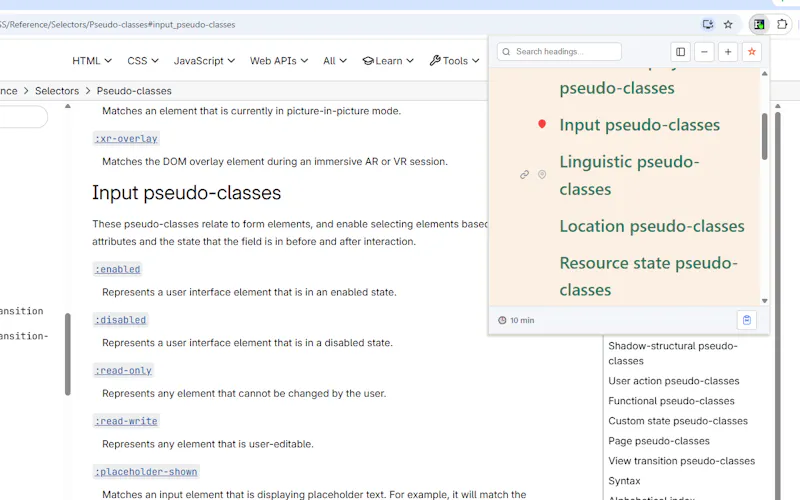Jump to Input pseudo-classes in outline panel
This screenshot has height=500, width=800.
(x=639, y=124)
